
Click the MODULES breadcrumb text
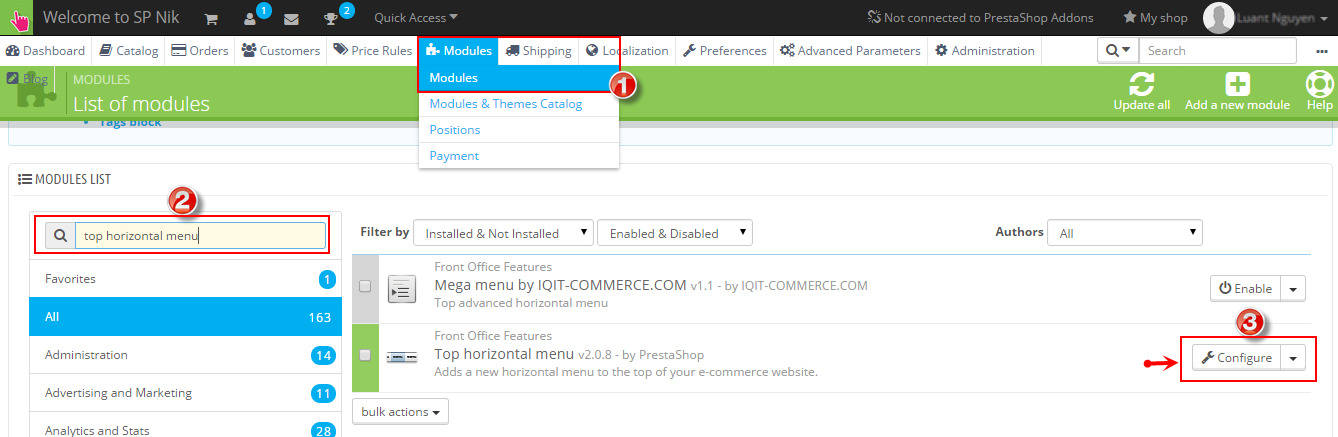click(102, 79)
